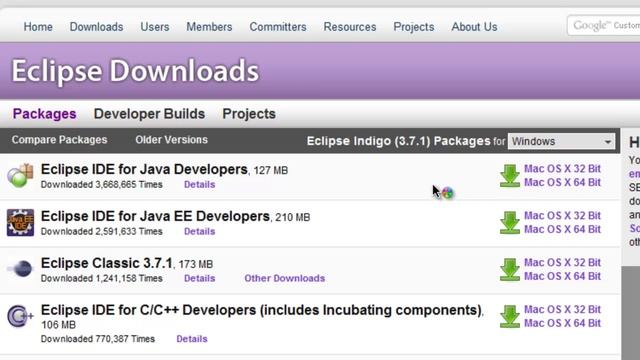Click the '173 MB' size label

[196, 264]
